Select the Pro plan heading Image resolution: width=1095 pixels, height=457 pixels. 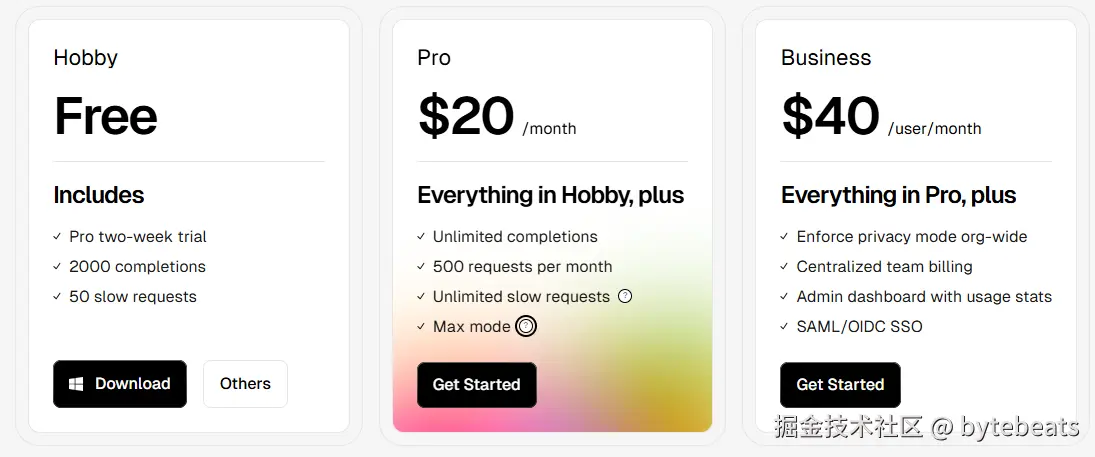click(x=434, y=58)
